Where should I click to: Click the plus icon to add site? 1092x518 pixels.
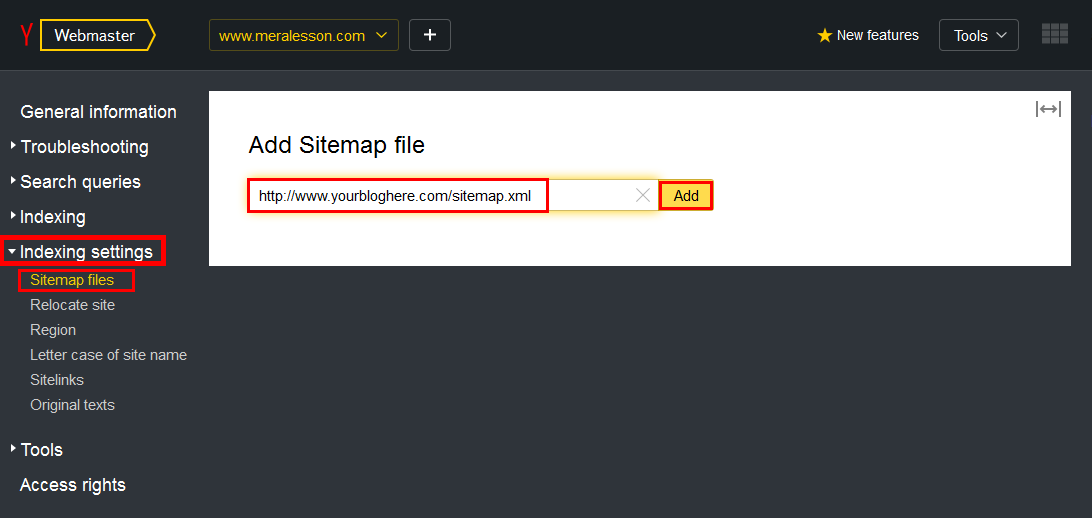click(x=430, y=35)
